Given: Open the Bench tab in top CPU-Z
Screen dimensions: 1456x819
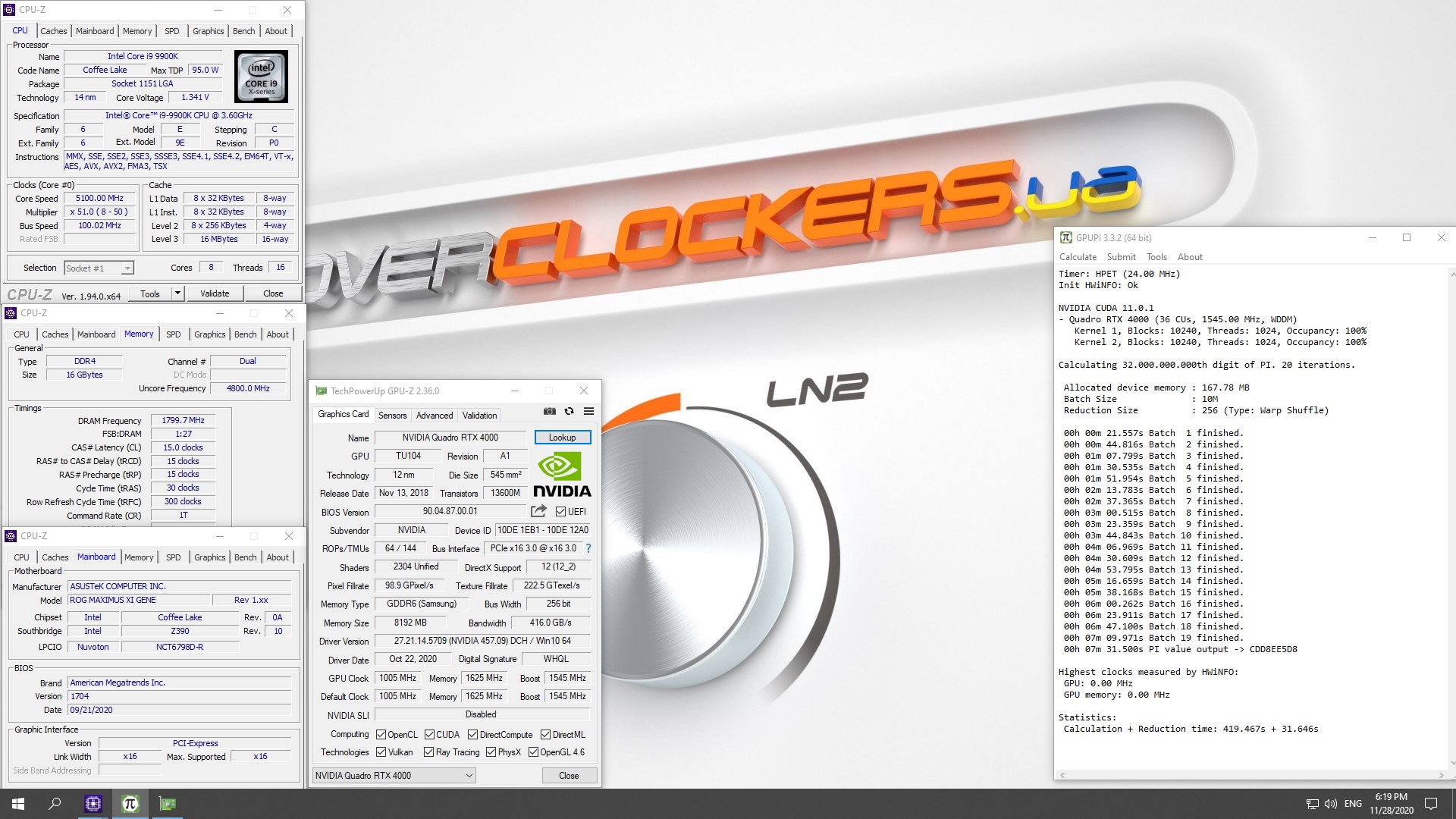Looking at the screenshot, I should pos(244,31).
